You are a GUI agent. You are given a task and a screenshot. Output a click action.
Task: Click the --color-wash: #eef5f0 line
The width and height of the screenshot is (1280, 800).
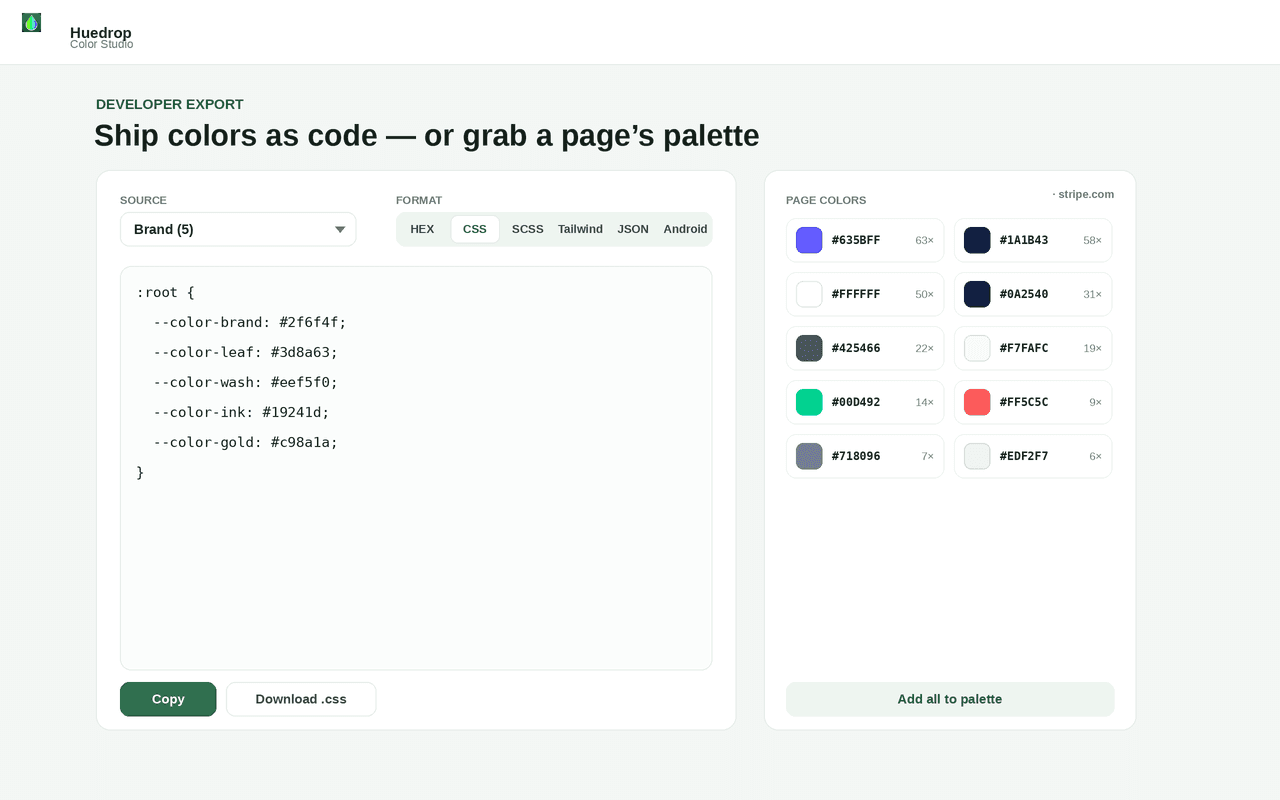pos(246,382)
